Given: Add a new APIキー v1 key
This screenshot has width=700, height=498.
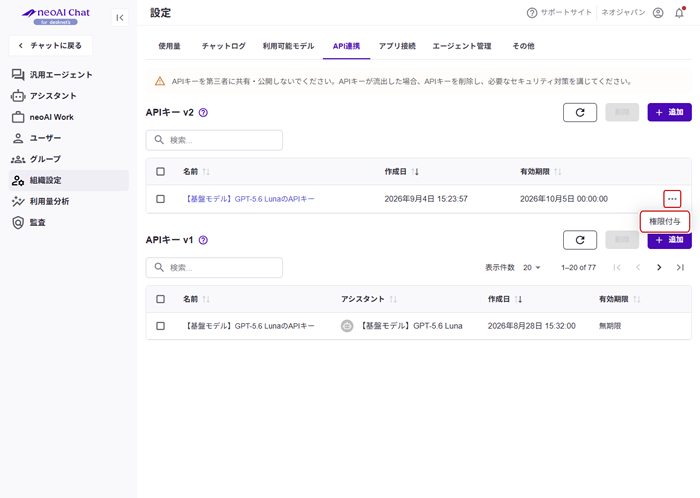Looking at the screenshot, I should pos(669,240).
